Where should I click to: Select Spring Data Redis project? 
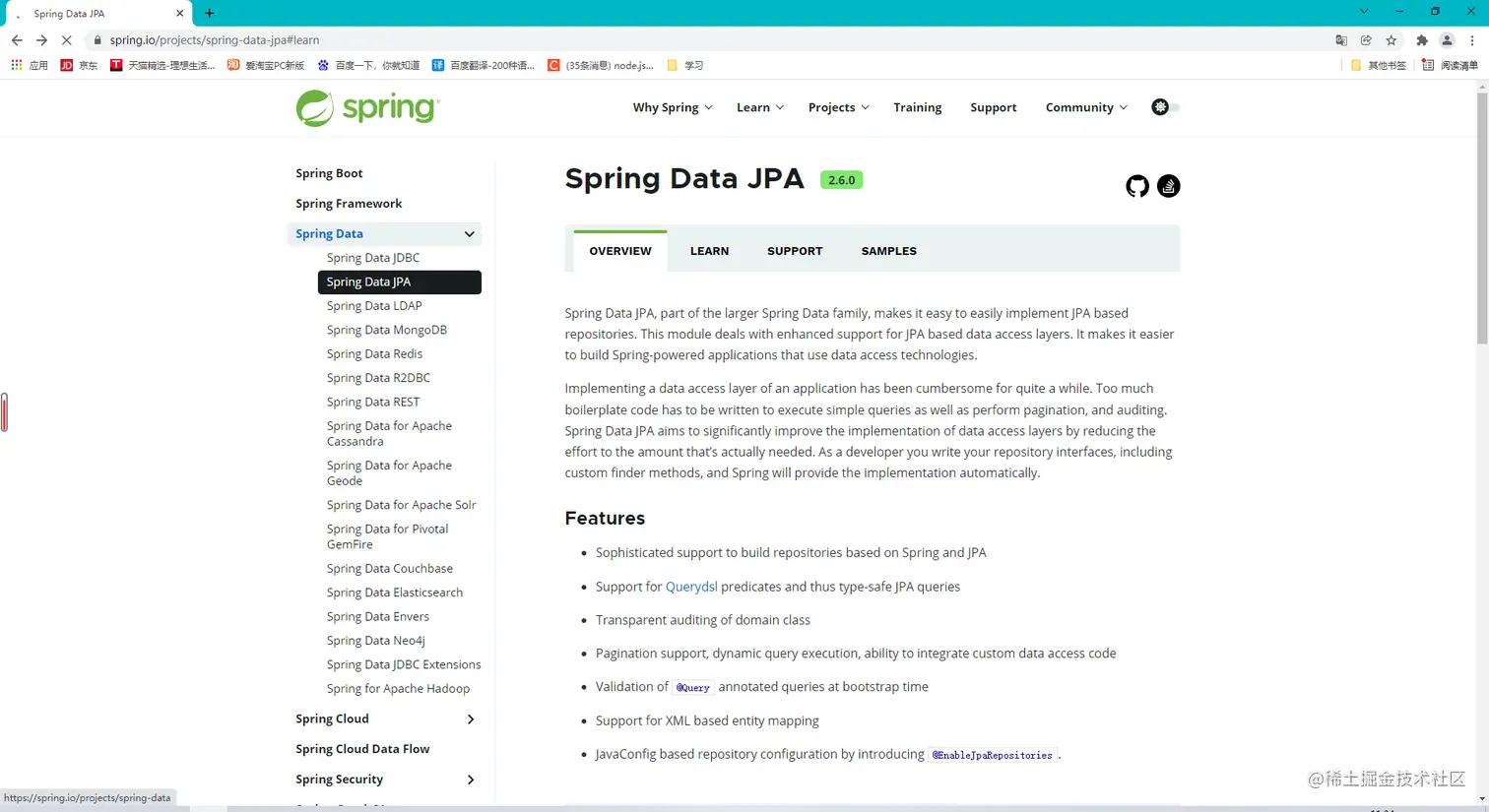(x=374, y=353)
